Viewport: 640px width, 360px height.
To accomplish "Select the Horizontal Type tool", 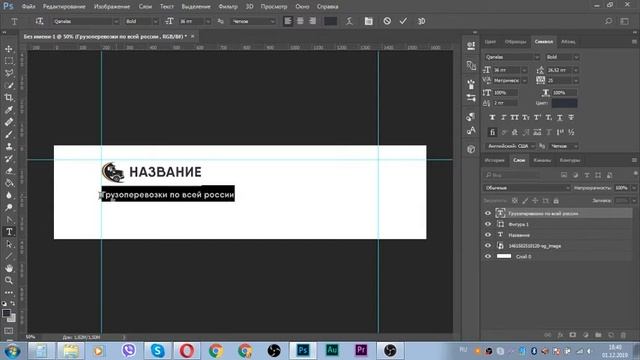I will (x=9, y=232).
